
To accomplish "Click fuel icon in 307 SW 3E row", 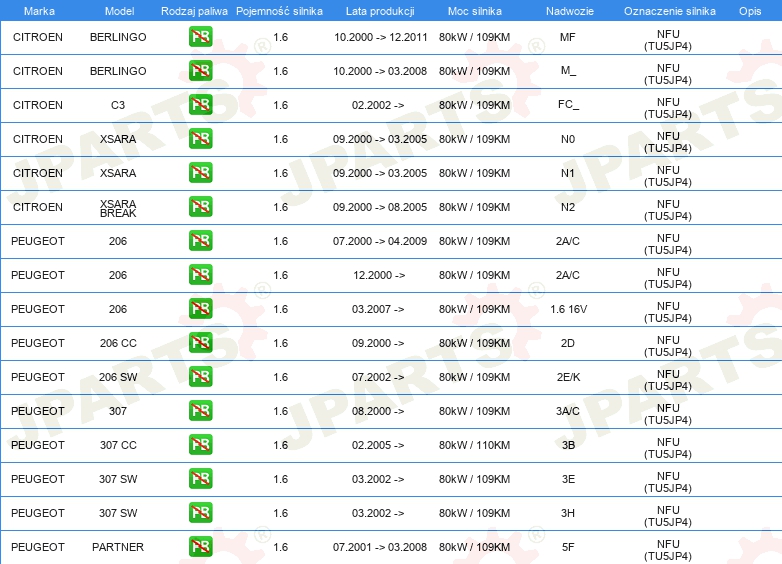I will pyautogui.click(x=200, y=478).
